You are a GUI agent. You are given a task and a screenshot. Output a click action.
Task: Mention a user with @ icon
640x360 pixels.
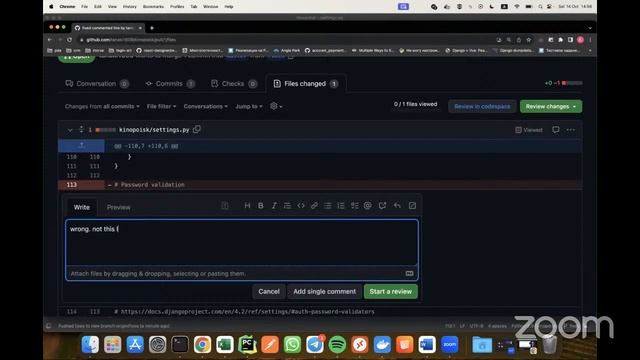coord(368,206)
